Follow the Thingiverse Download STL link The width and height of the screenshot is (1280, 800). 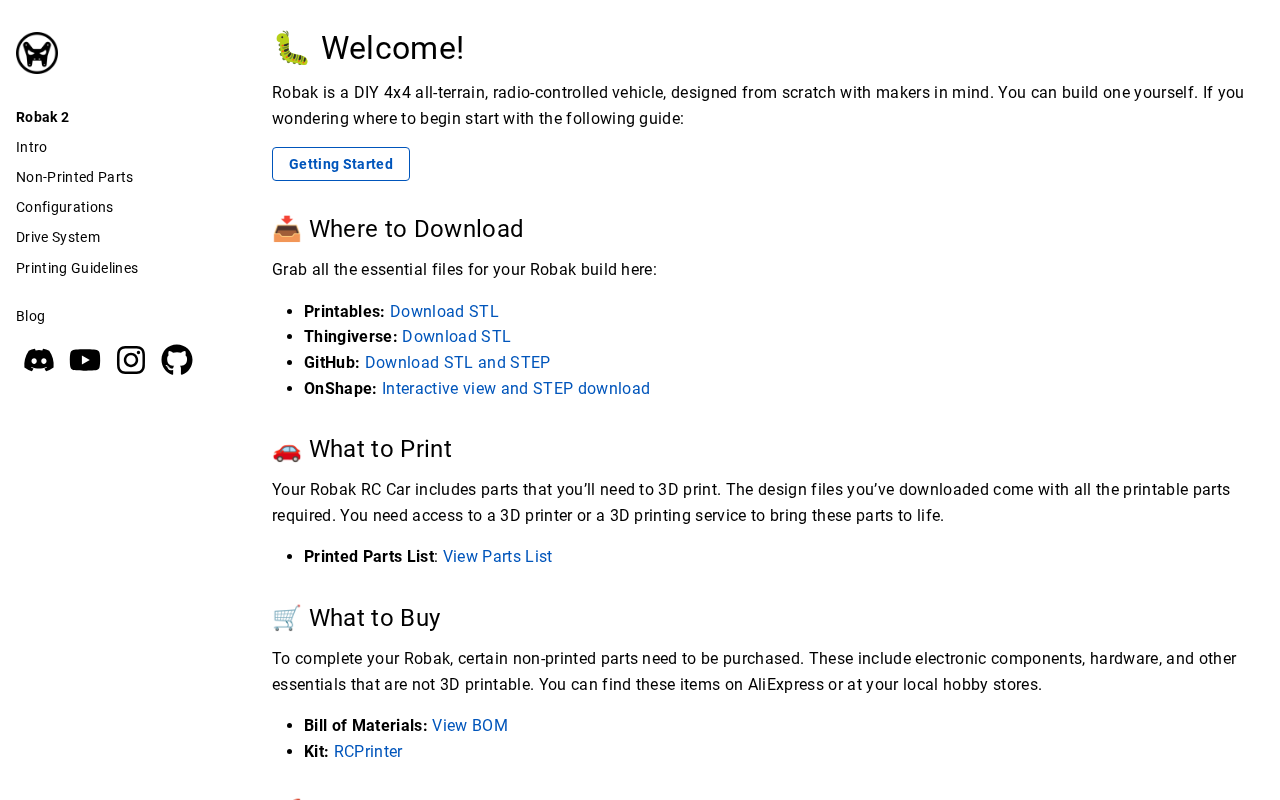pos(456,337)
